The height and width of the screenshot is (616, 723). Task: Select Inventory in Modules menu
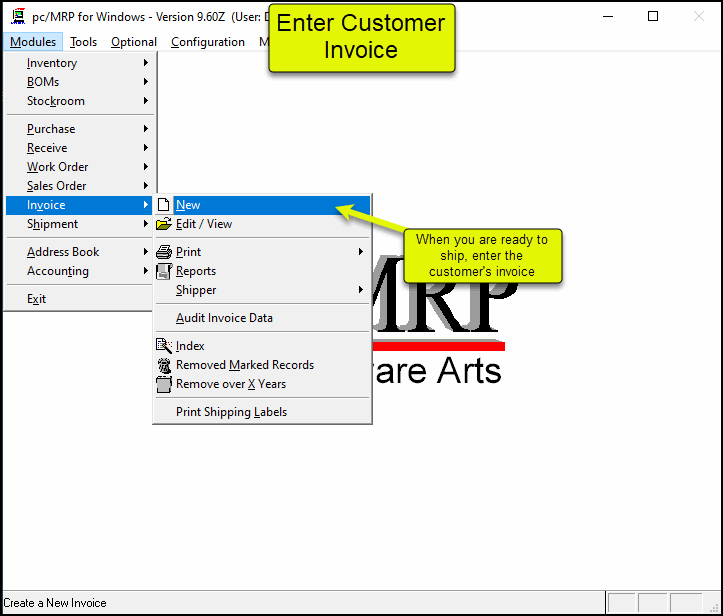click(x=79, y=63)
